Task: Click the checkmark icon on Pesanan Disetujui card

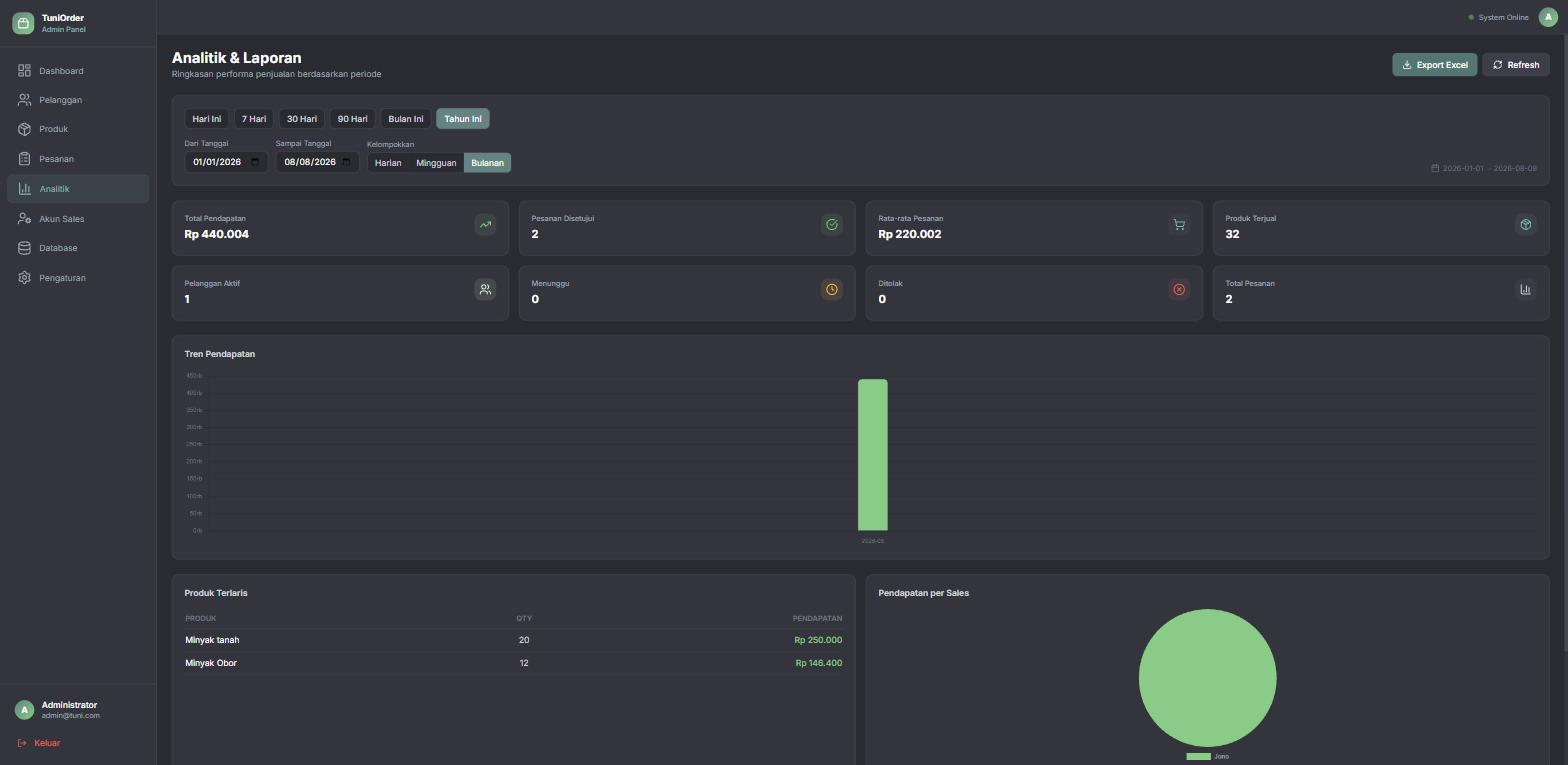Action: (x=832, y=225)
